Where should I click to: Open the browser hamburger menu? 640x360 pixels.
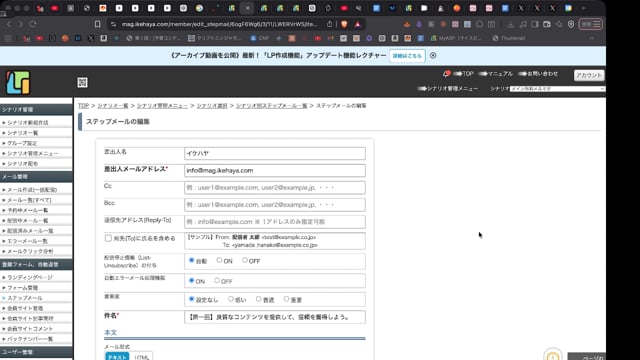pyautogui.click(x=597, y=24)
